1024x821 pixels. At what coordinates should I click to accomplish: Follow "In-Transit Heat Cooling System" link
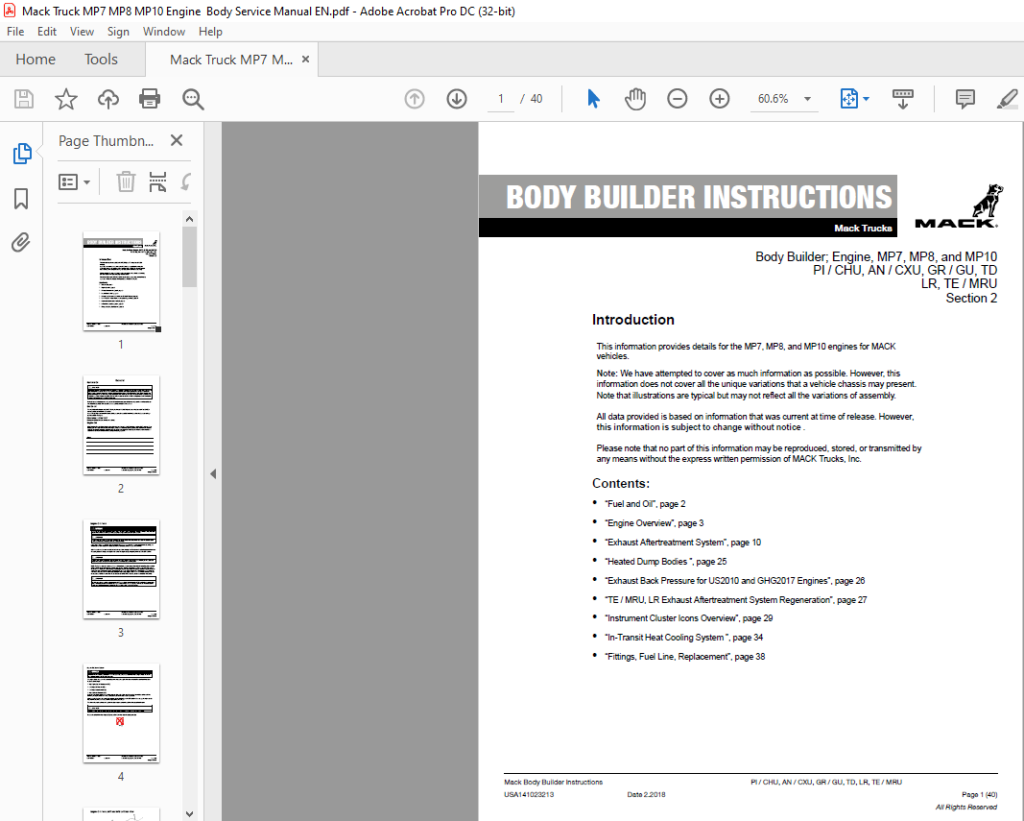tap(684, 637)
